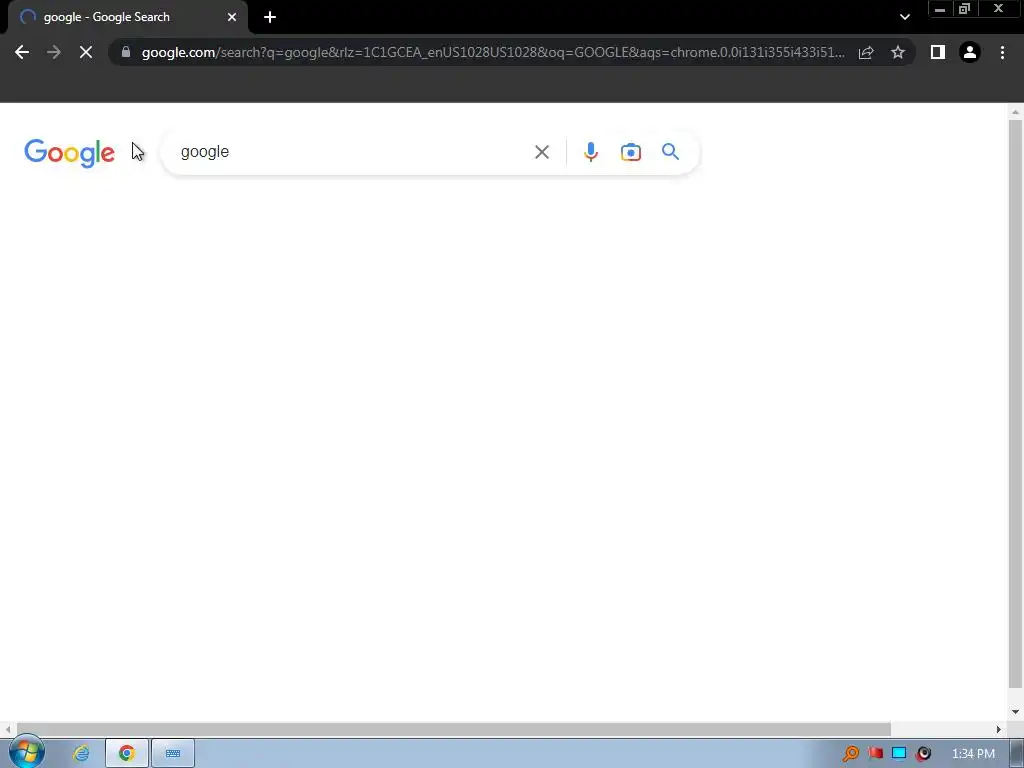The image size is (1024, 768).
Task: Focus the Google search input field
Action: [353, 152]
